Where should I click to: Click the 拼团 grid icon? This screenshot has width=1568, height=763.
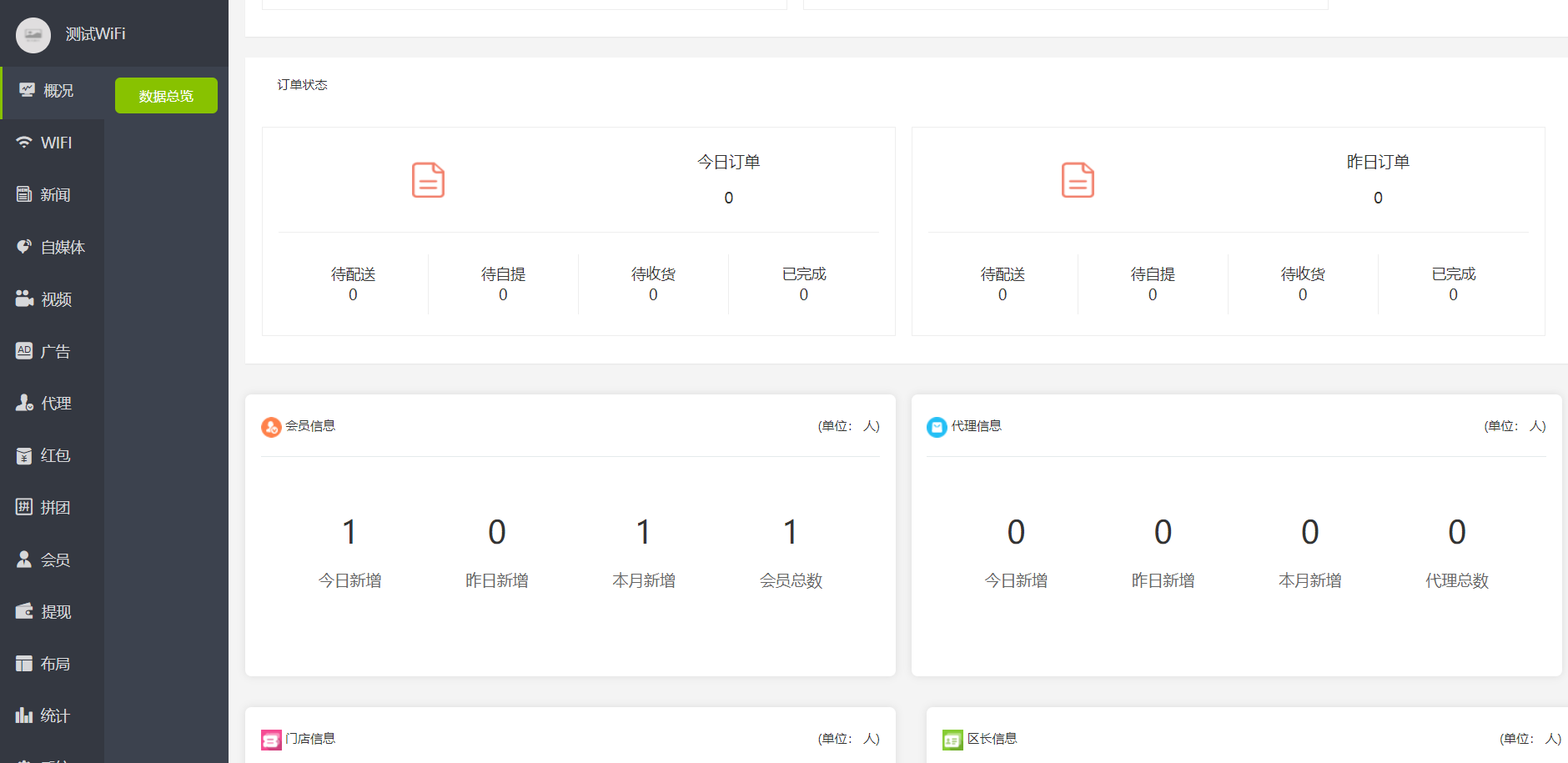pos(24,507)
